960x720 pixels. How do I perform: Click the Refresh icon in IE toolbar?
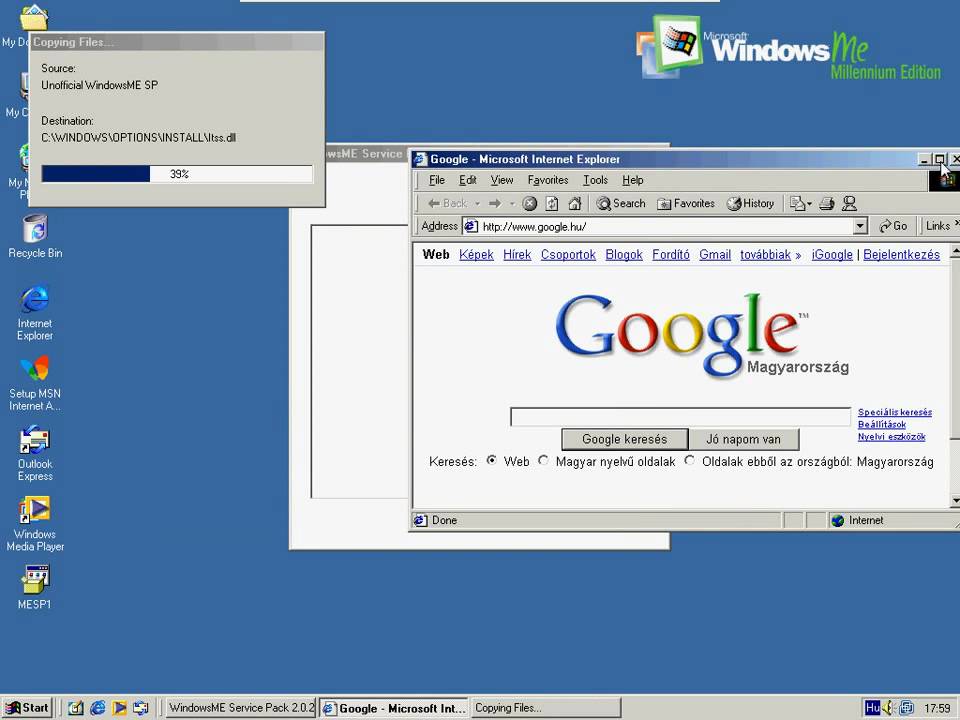pos(552,203)
